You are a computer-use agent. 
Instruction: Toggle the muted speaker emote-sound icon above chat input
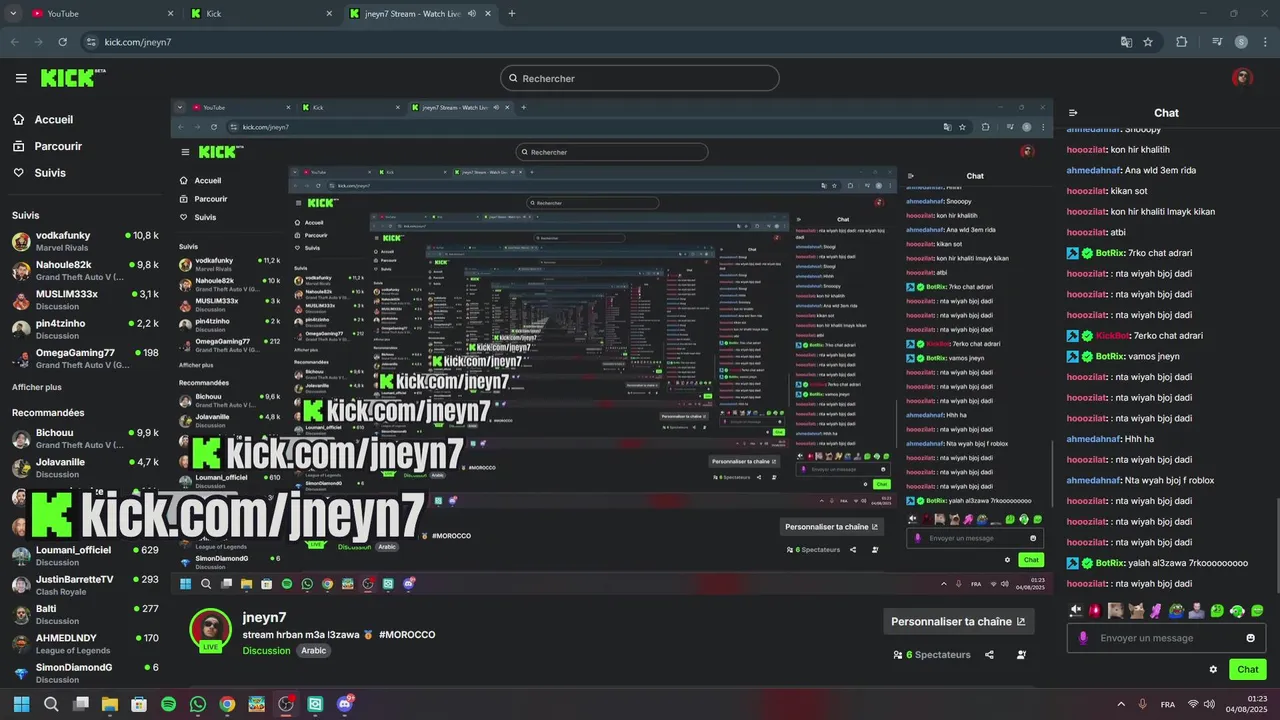point(1076,610)
